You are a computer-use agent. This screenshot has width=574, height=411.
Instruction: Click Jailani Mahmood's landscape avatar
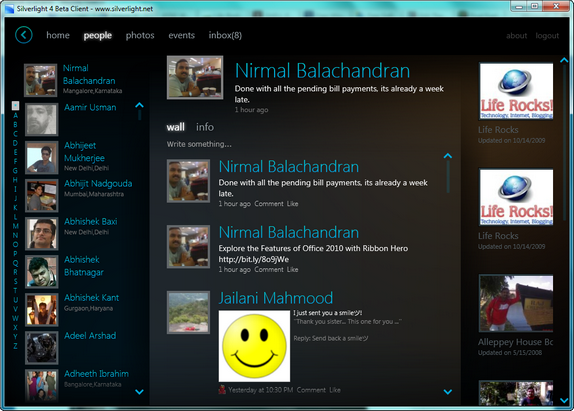pyautogui.click(x=189, y=313)
